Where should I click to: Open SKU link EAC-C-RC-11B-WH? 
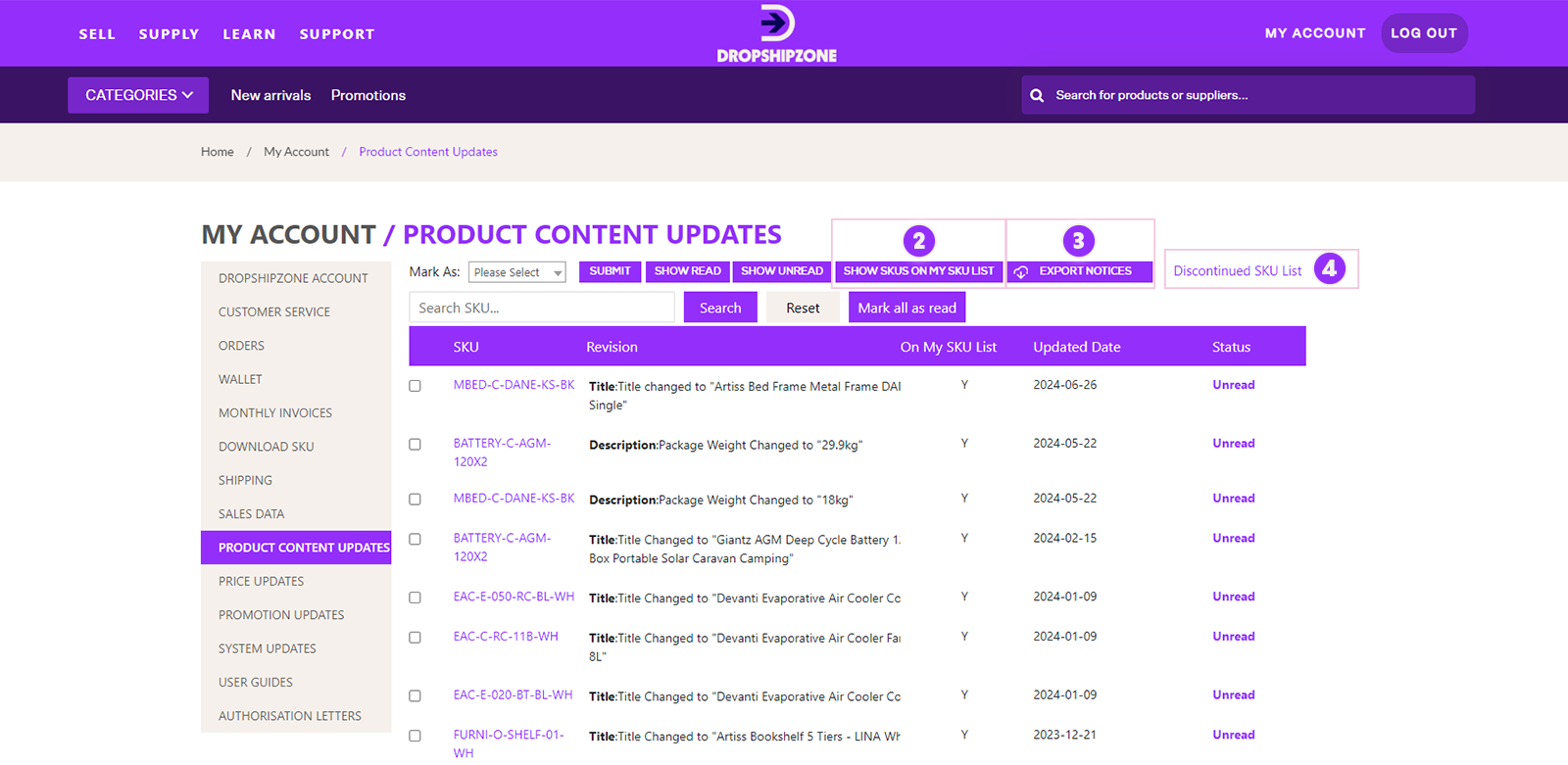click(506, 637)
